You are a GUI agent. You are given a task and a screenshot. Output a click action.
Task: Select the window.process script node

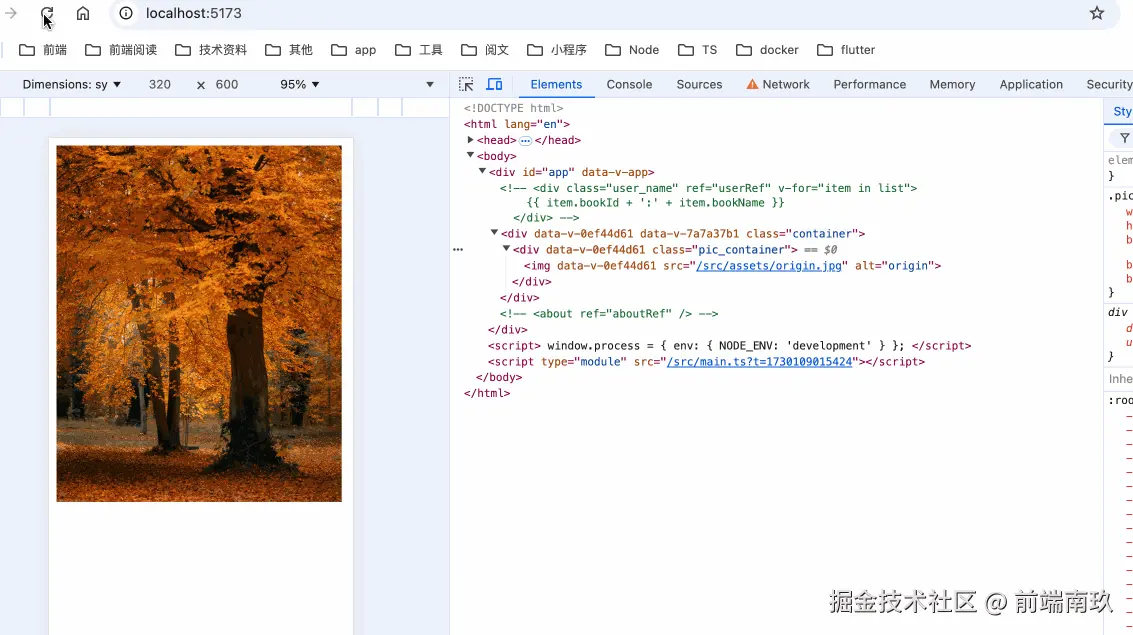[729, 345]
